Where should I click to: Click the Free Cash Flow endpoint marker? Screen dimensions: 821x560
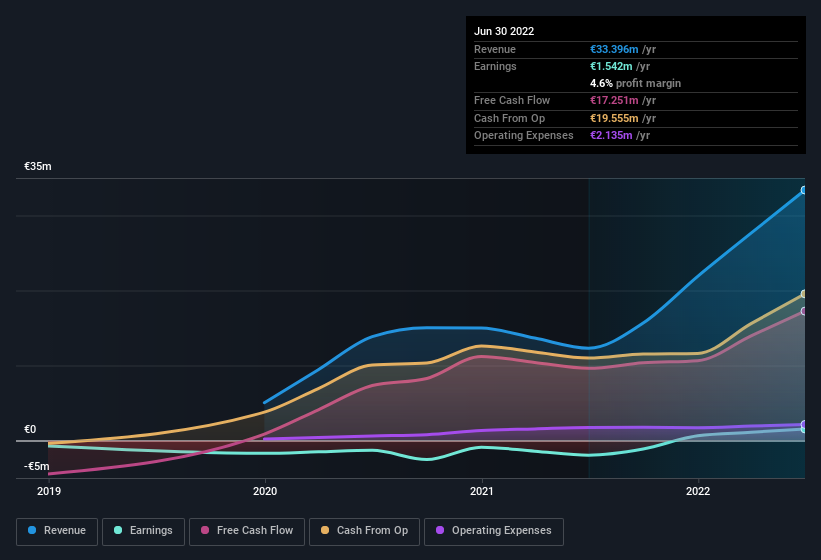(804, 311)
